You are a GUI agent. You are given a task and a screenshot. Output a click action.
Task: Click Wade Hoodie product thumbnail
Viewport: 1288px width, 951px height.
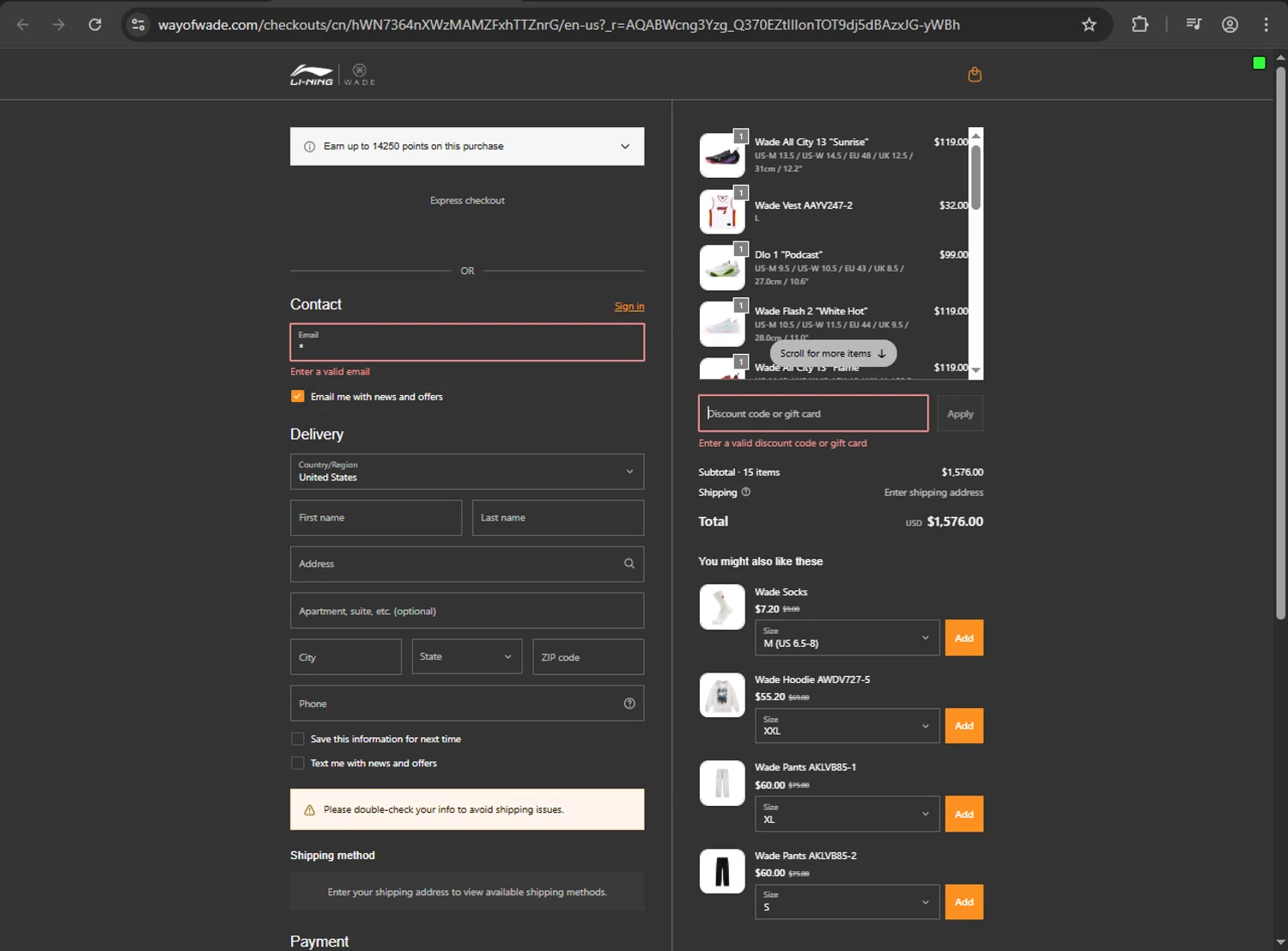pos(722,695)
